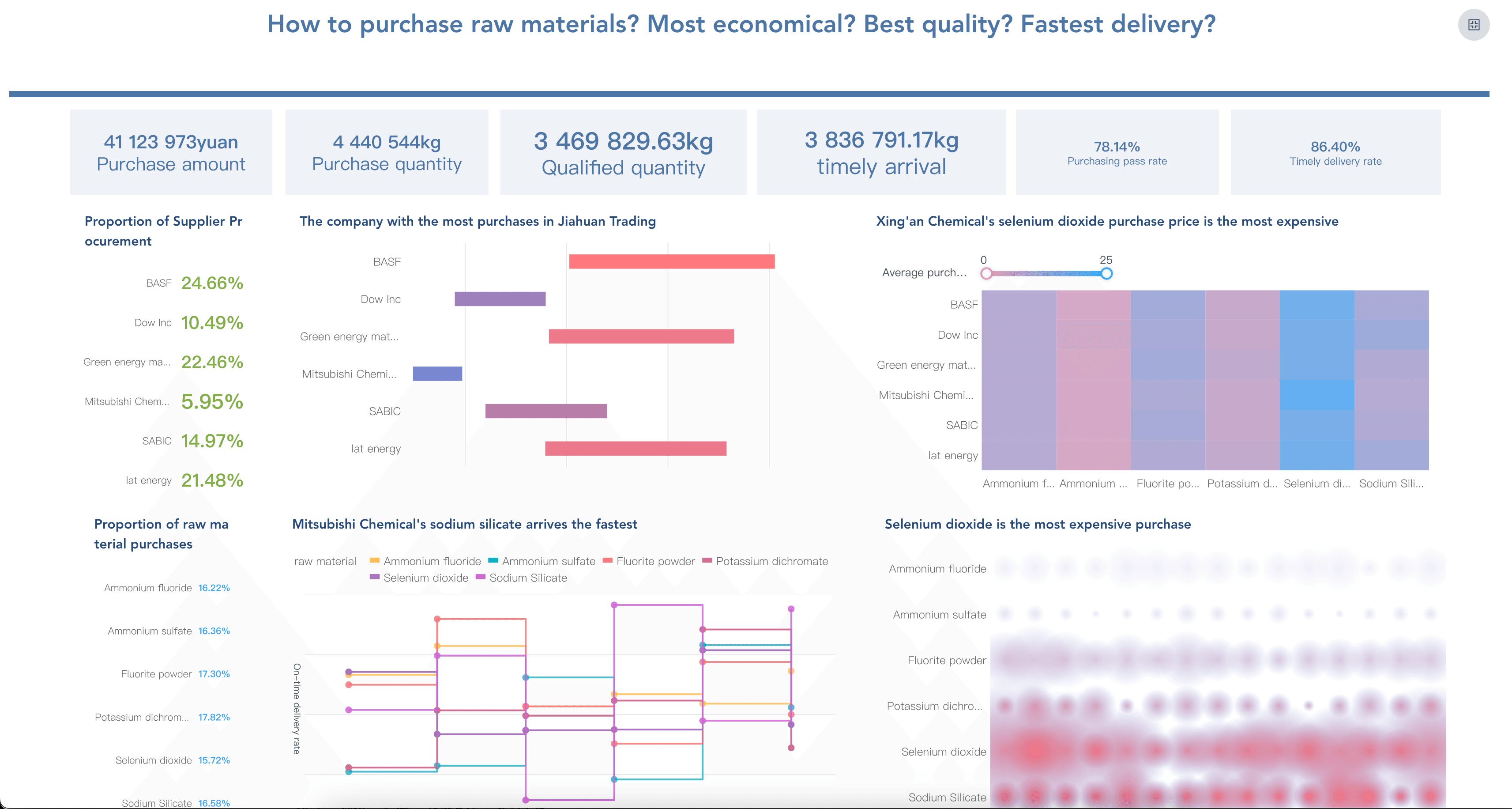This screenshot has height=809, width=1512.
Task: Click the Green energy materials bar
Action: click(641, 336)
